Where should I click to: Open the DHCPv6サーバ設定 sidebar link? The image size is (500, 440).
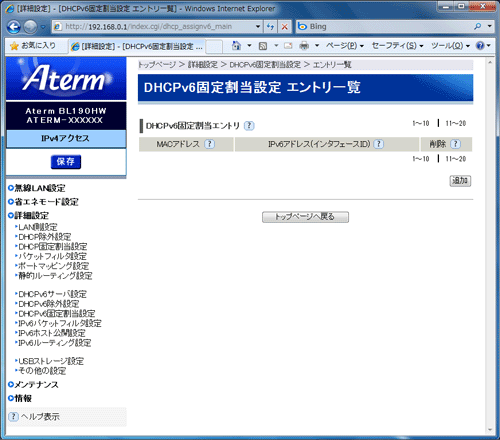(x=52, y=294)
